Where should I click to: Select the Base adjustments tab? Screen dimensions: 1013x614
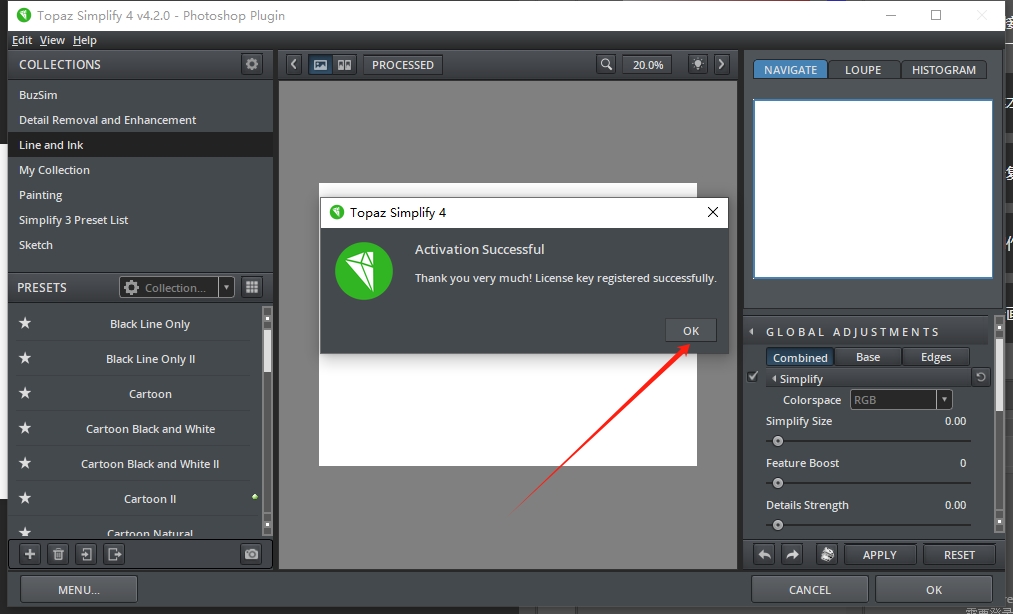(868, 357)
